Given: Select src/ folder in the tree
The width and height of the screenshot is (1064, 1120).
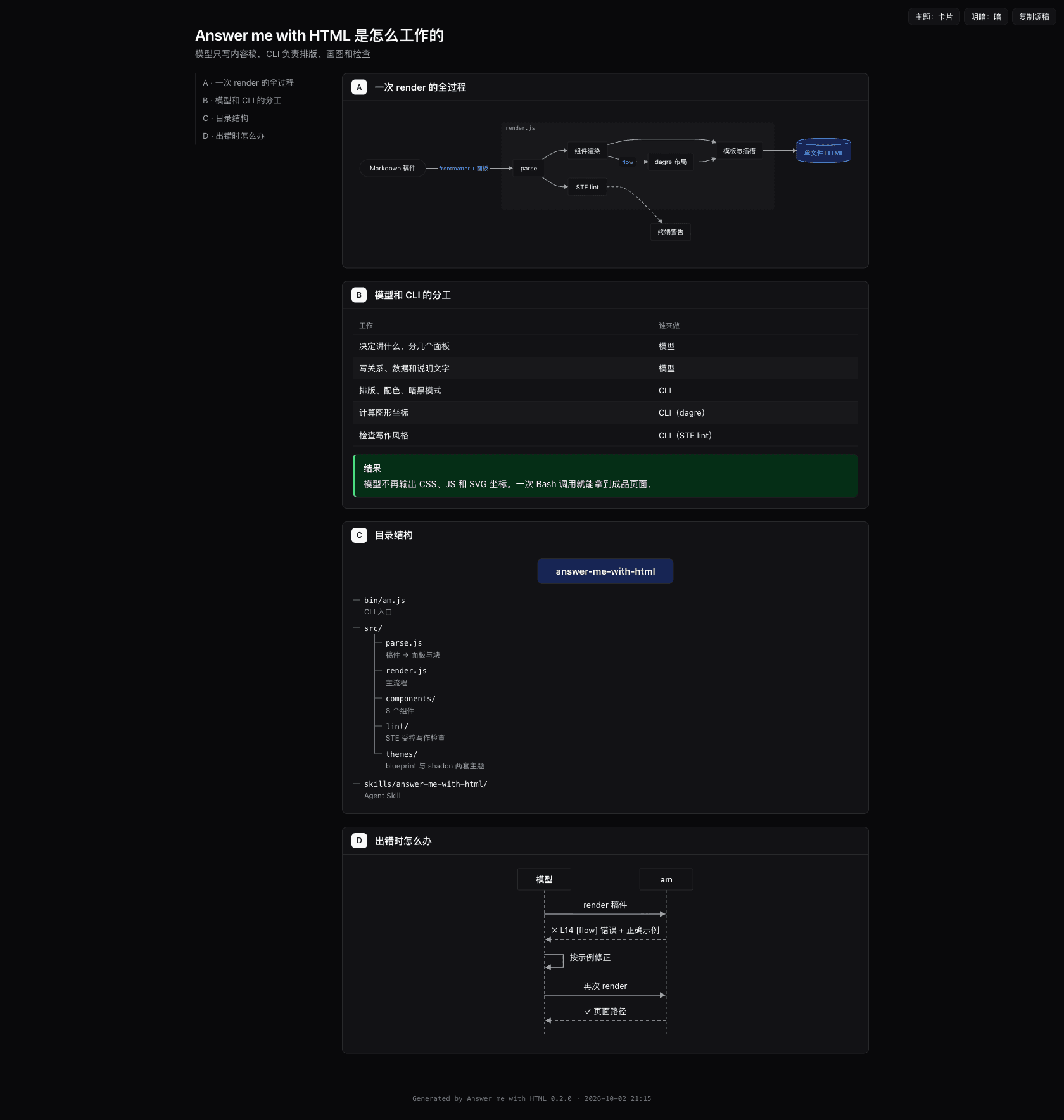Looking at the screenshot, I should tap(373, 628).
